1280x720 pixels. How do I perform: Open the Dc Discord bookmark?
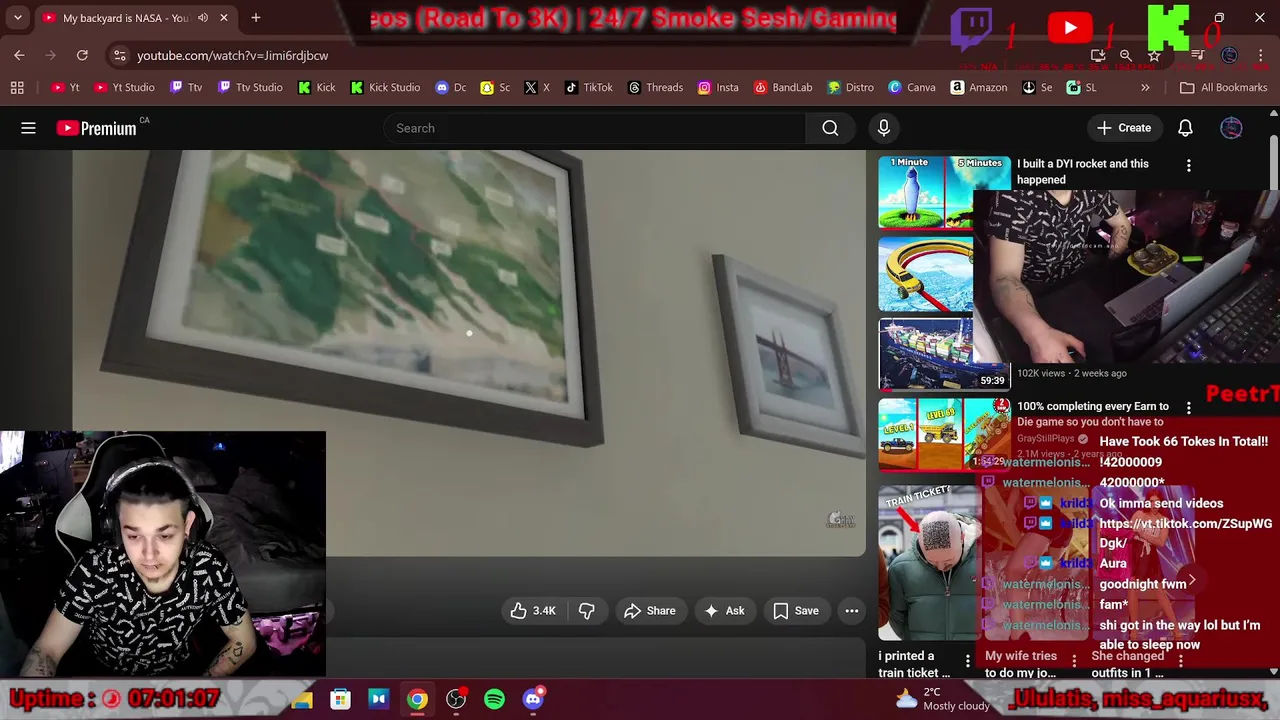451,88
